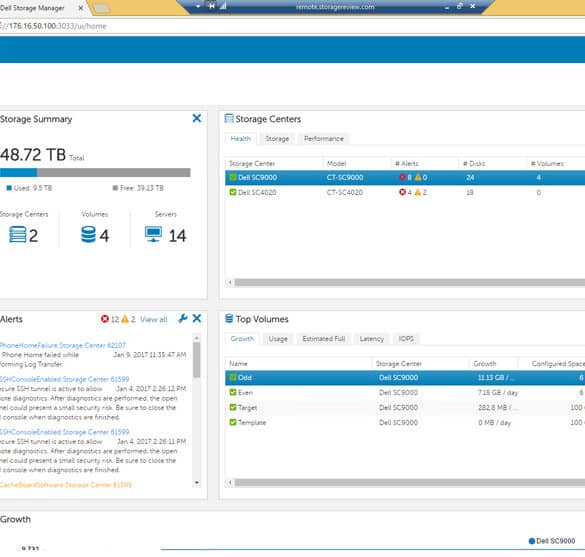The width and height of the screenshot is (585, 557).
Task: Open the IOPS tab
Action: click(406, 339)
